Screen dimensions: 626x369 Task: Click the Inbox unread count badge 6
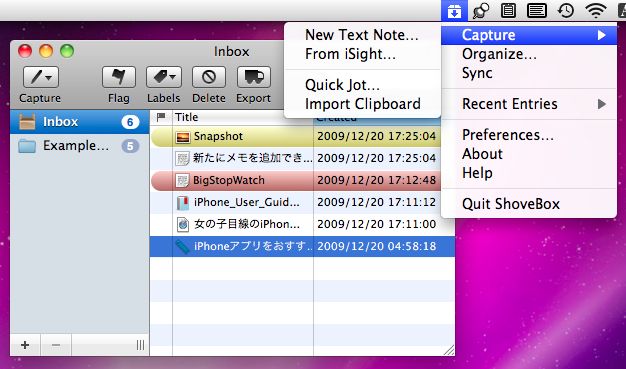pos(130,122)
